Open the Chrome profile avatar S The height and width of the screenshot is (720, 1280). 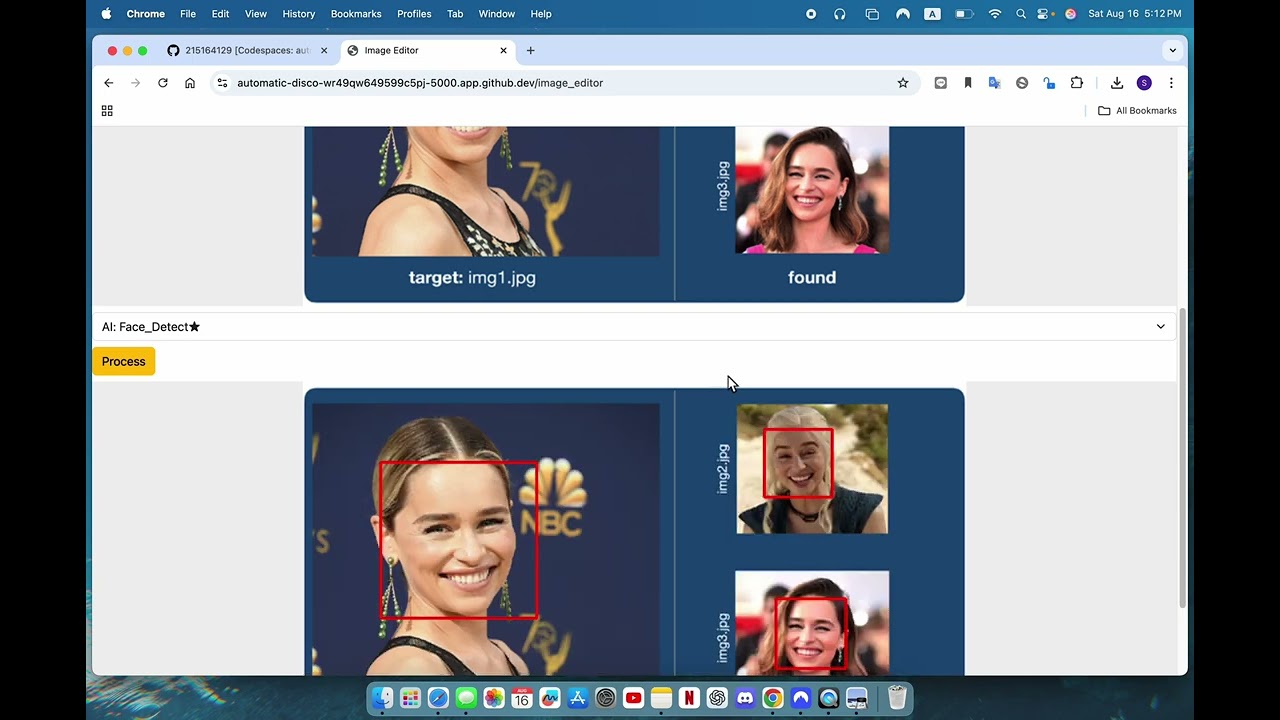point(1144,83)
